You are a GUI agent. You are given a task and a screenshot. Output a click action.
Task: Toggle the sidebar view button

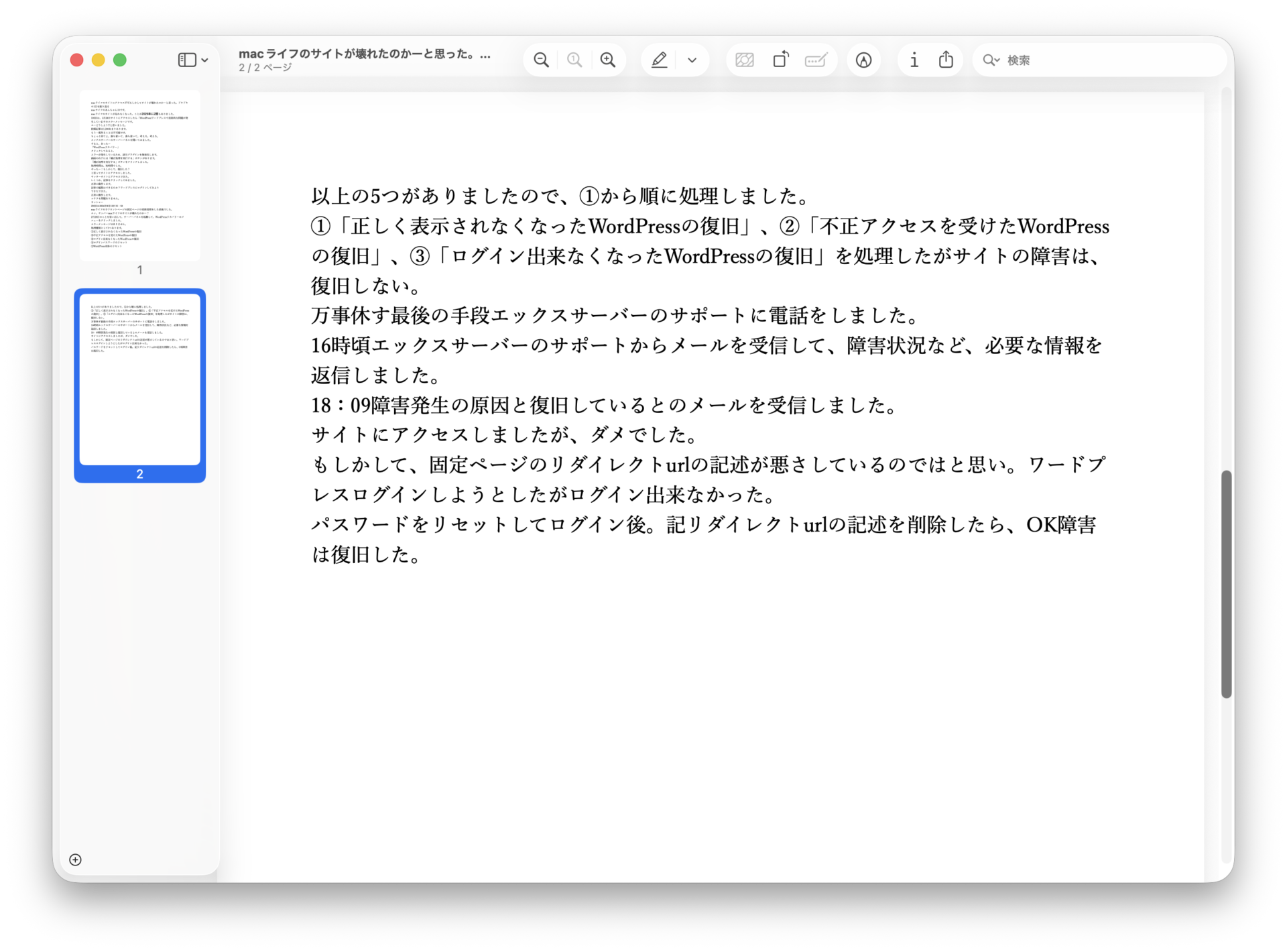tap(187, 60)
